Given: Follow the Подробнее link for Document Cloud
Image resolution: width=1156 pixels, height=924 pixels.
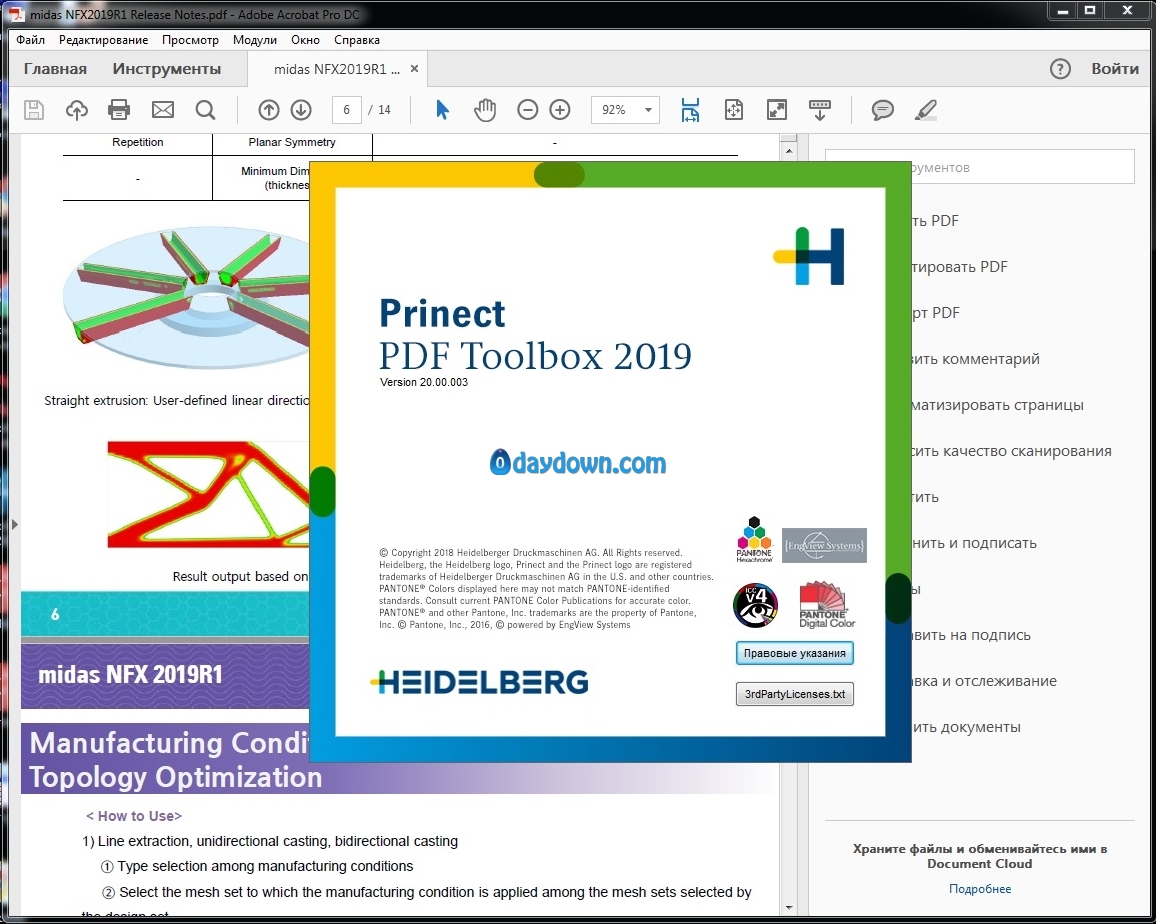Looking at the screenshot, I should click(980, 889).
